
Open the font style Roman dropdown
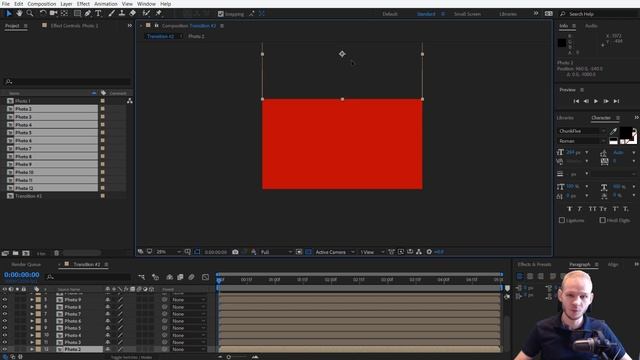pyautogui.click(x=582, y=141)
